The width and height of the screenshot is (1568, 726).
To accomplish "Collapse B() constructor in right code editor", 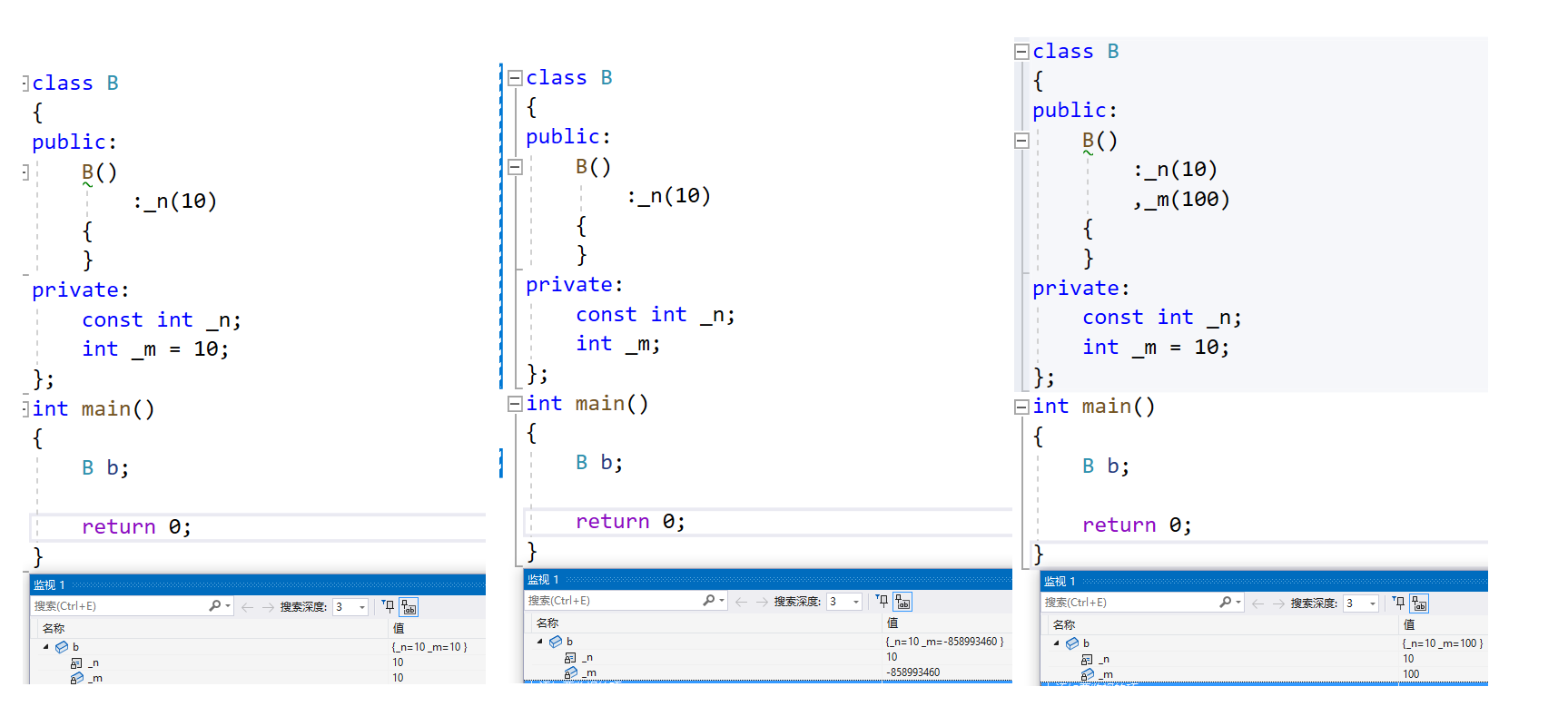I will point(1021,141).
